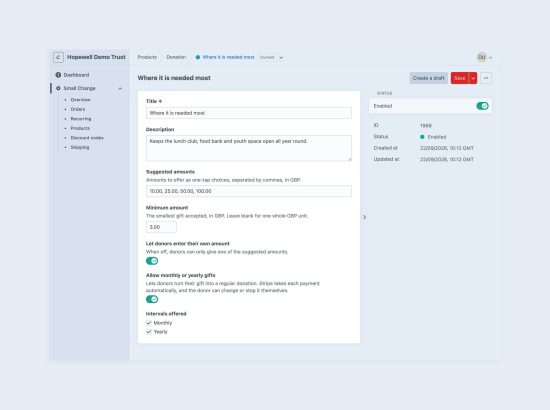Follow the Donation breadcrumb link
This screenshot has width=550, height=410.
coord(176,57)
